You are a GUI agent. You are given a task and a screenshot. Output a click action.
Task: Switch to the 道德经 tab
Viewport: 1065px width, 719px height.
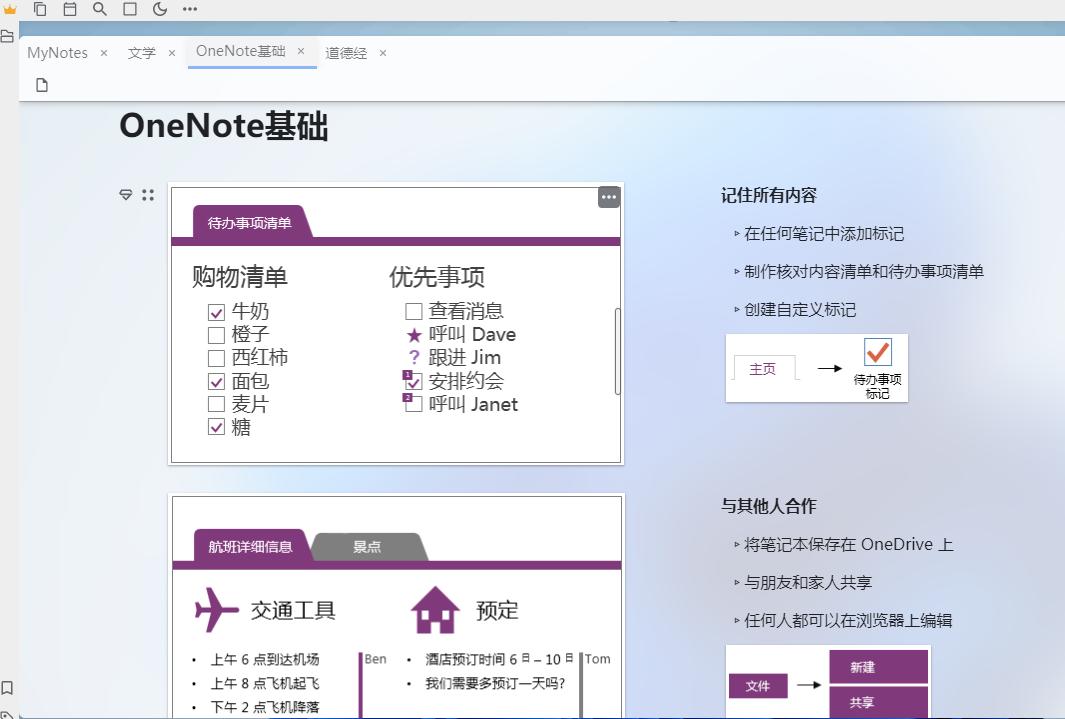click(346, 53)
